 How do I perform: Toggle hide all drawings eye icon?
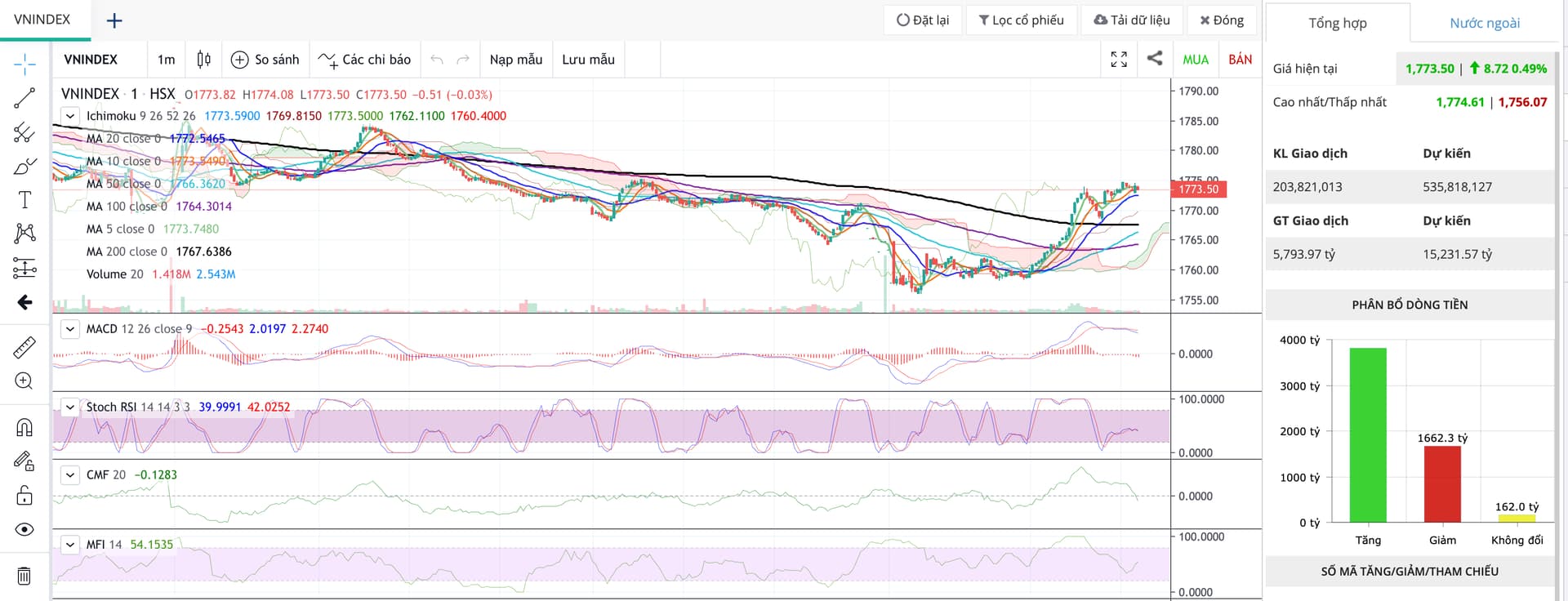pyautogui.click(x=24, y=530)
